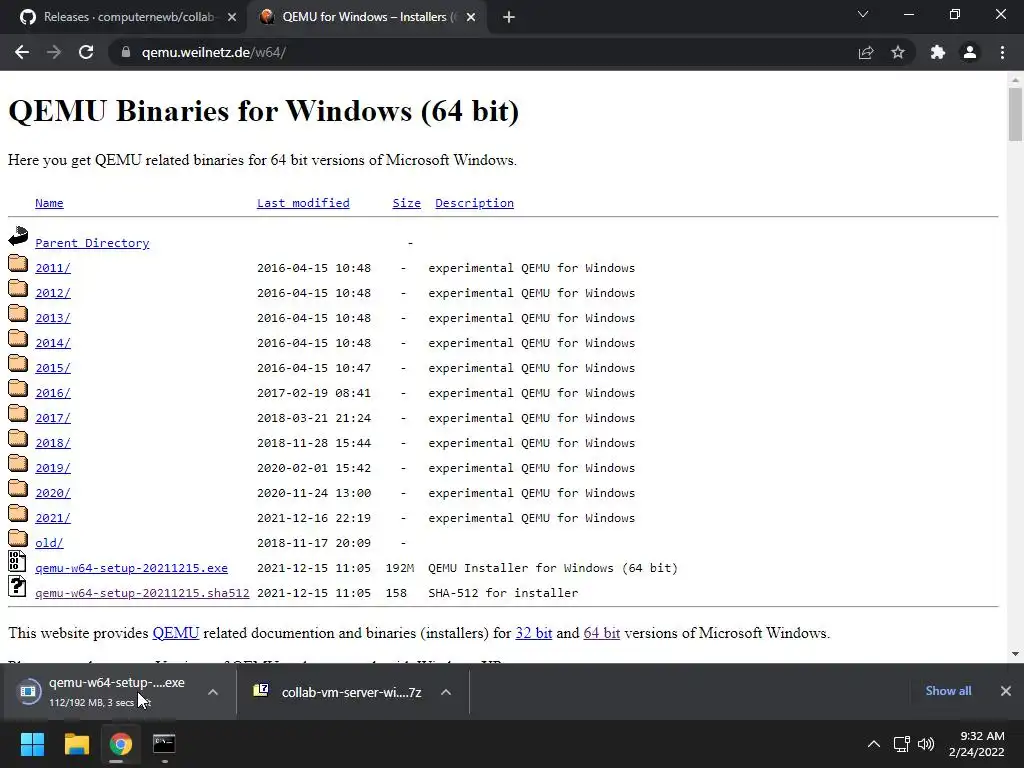This screenshot has height=768, width=1024.
Task: Open the Chrome extensions menu
Action: [x=938, y=52]
